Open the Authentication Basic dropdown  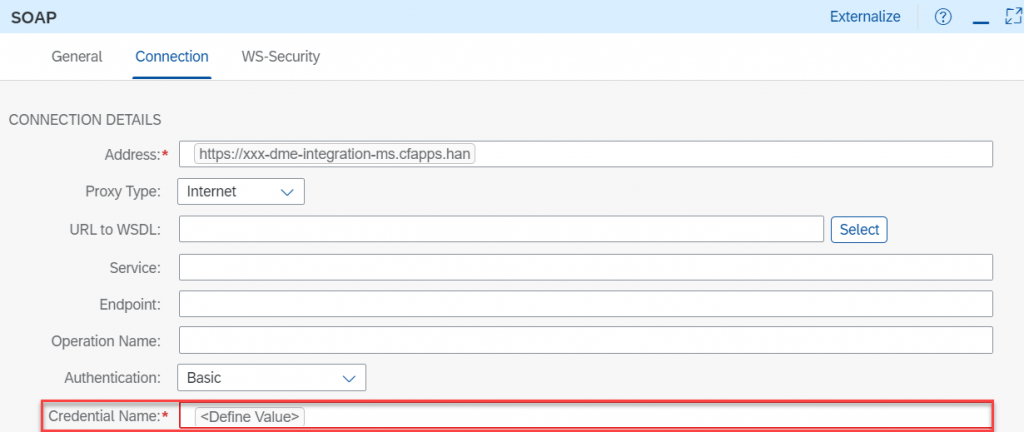tap(271, 378)
